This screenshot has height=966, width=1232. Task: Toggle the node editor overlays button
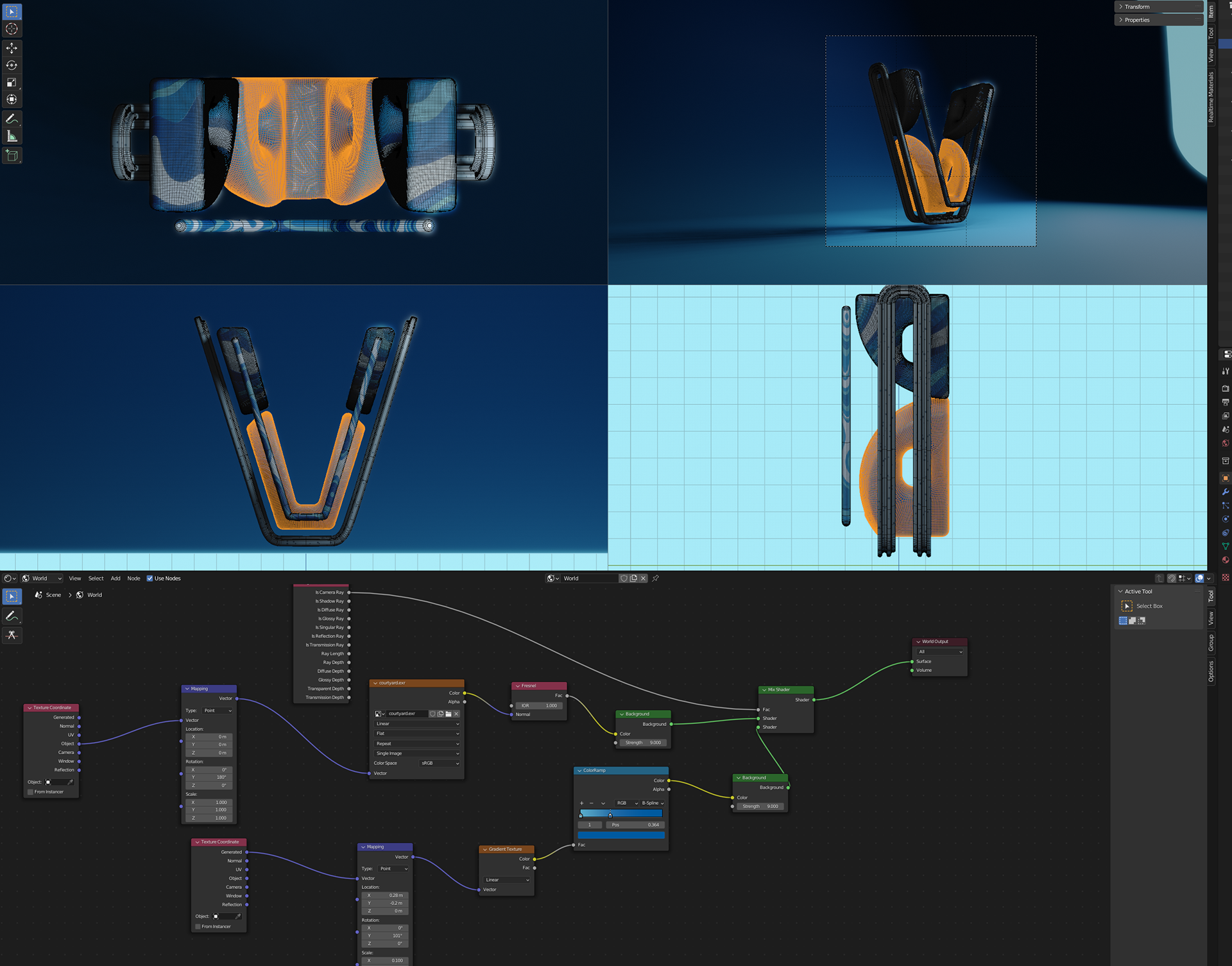1199,578
